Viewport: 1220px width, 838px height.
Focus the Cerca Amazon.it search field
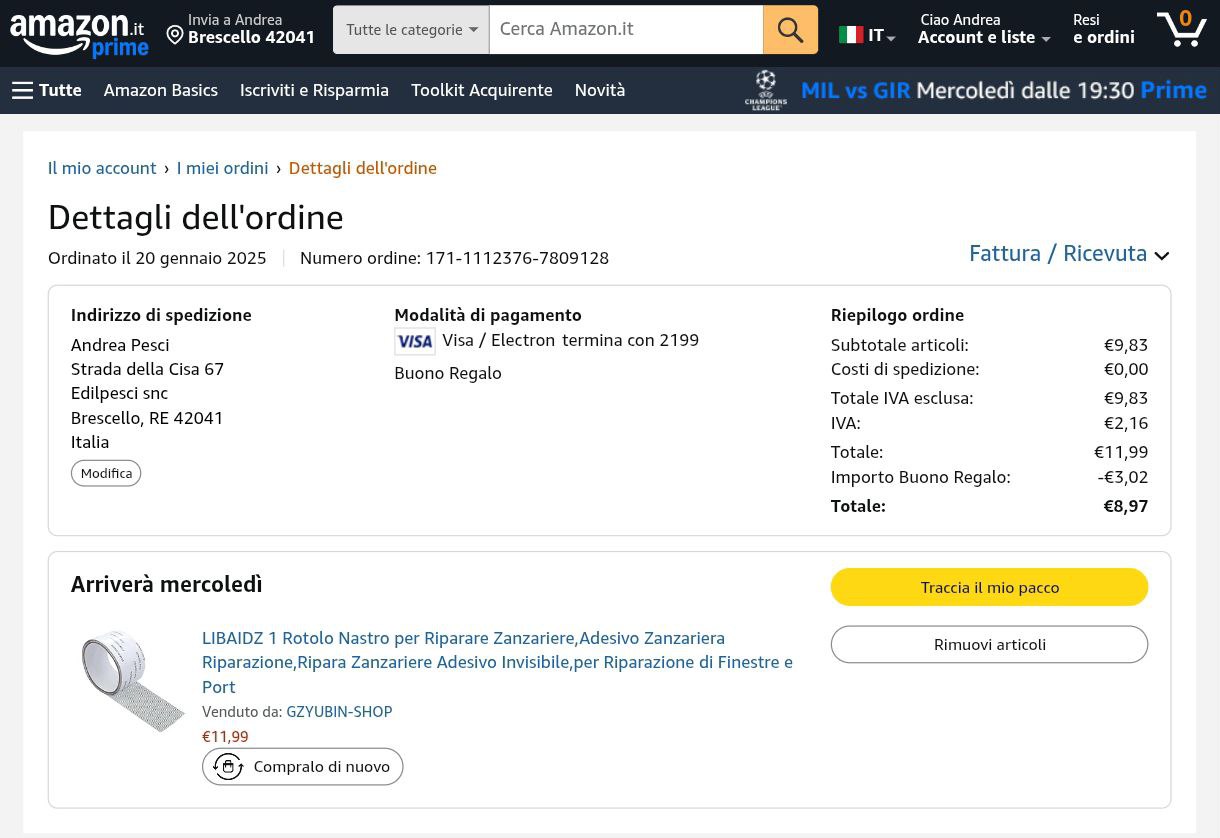tap(625, 30)
